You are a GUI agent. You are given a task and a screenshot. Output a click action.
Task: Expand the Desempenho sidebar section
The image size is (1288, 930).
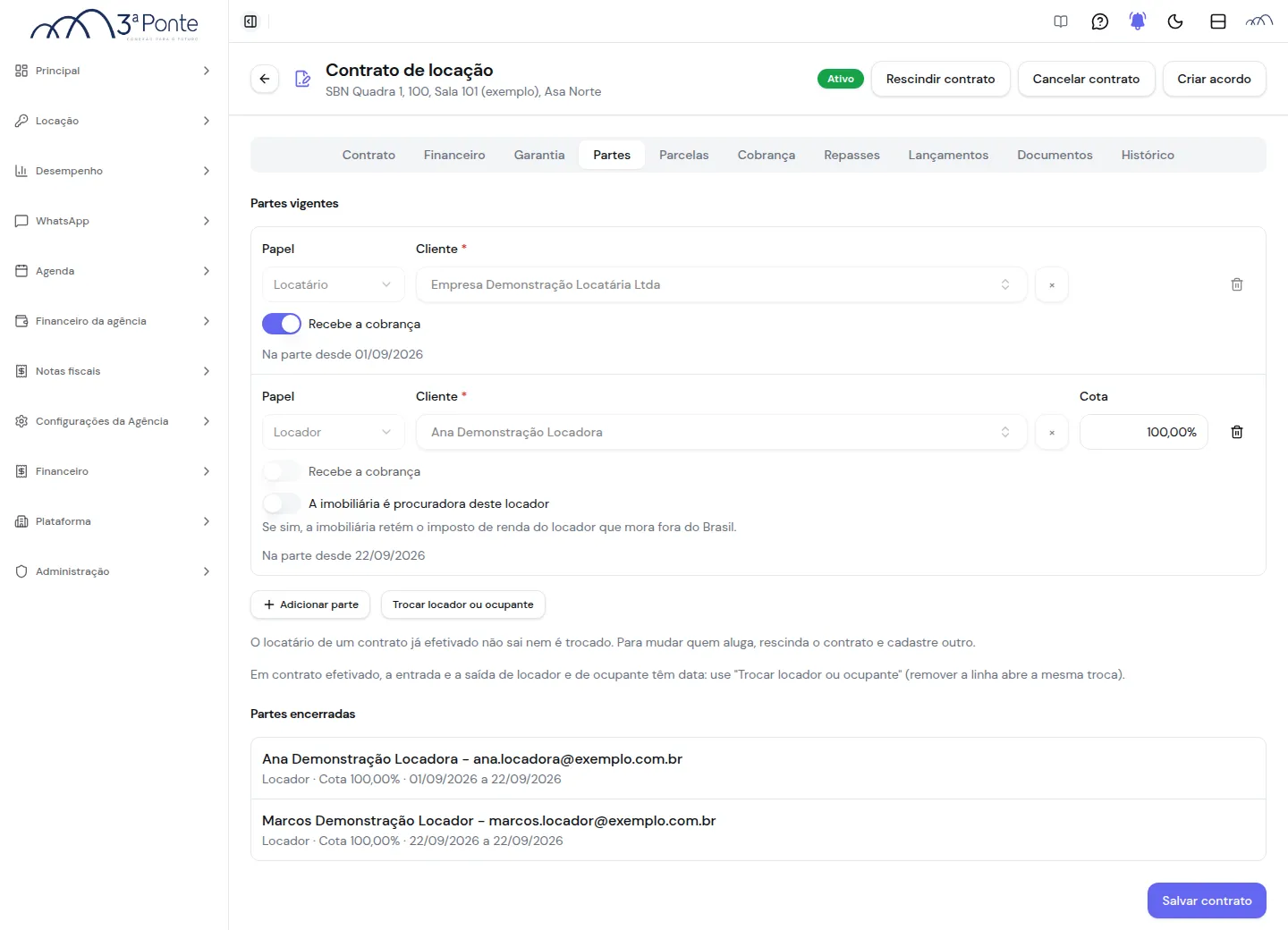point(114,171)
